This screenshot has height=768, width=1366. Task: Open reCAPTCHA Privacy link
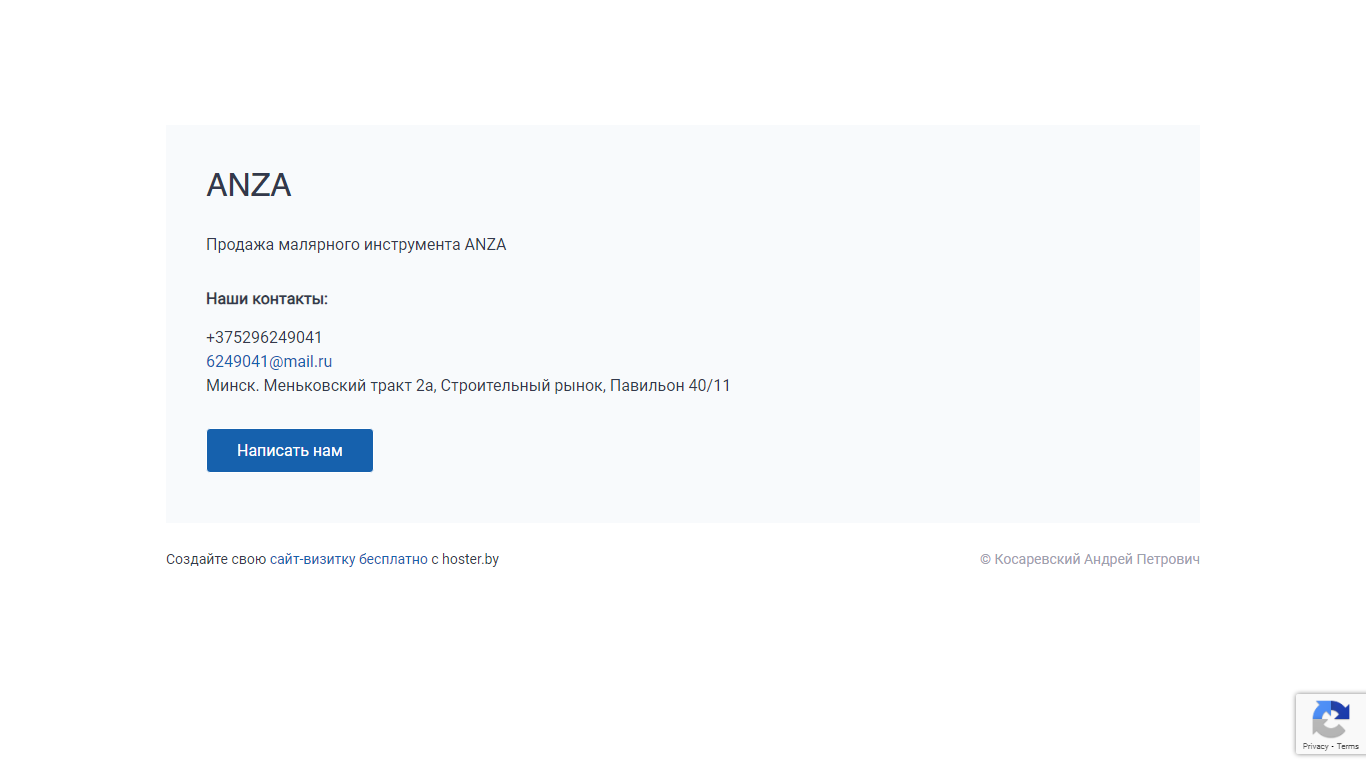pos(1315,746)
